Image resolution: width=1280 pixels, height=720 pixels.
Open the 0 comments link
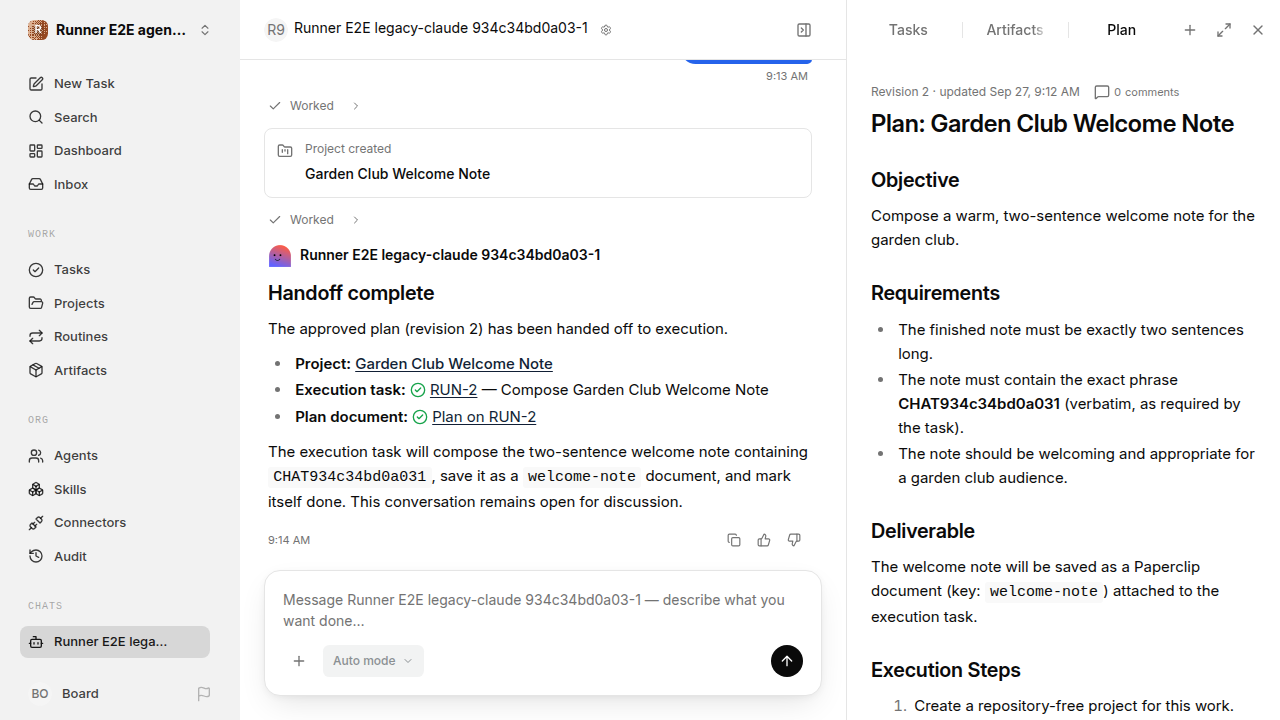[1137, 92]
